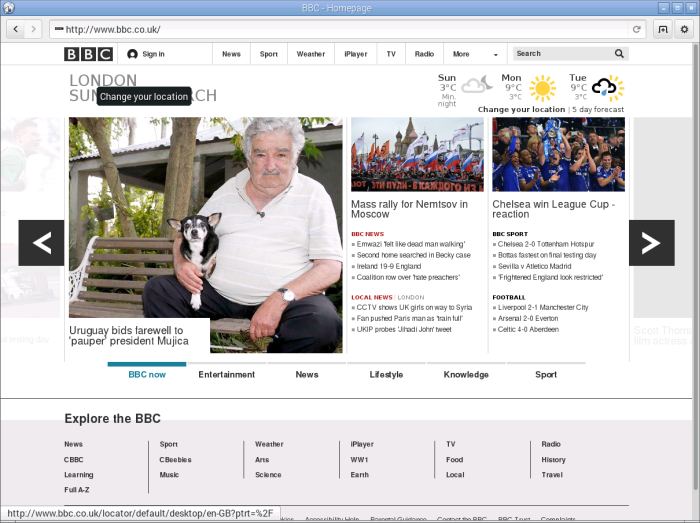700x523 pixels.
Task: Open News in the top navigation
Action: [231, 54]
